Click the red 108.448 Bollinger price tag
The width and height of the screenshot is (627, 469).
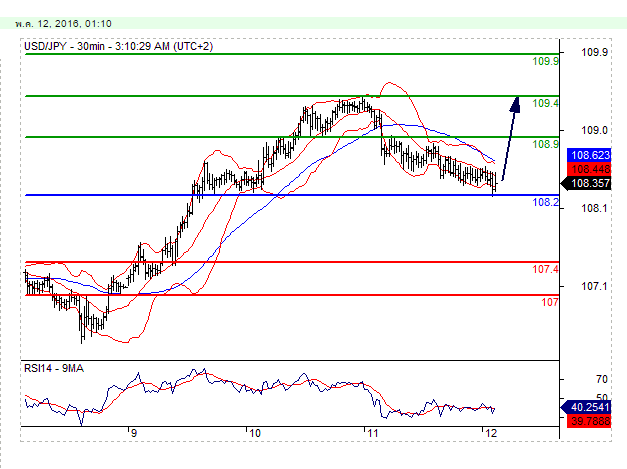pyautogui.click(x=589, y=169)
